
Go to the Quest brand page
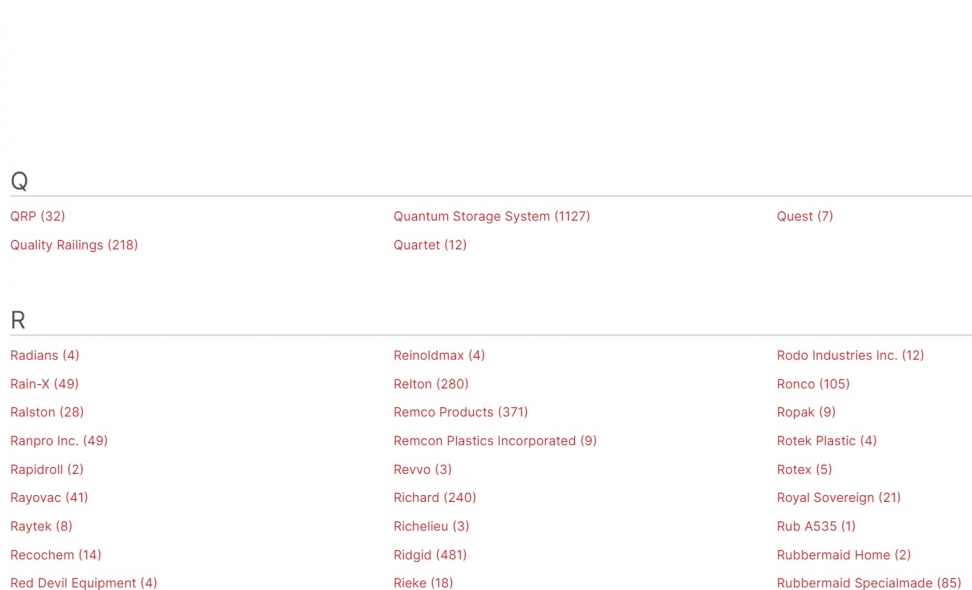click(x=804, y=216)
